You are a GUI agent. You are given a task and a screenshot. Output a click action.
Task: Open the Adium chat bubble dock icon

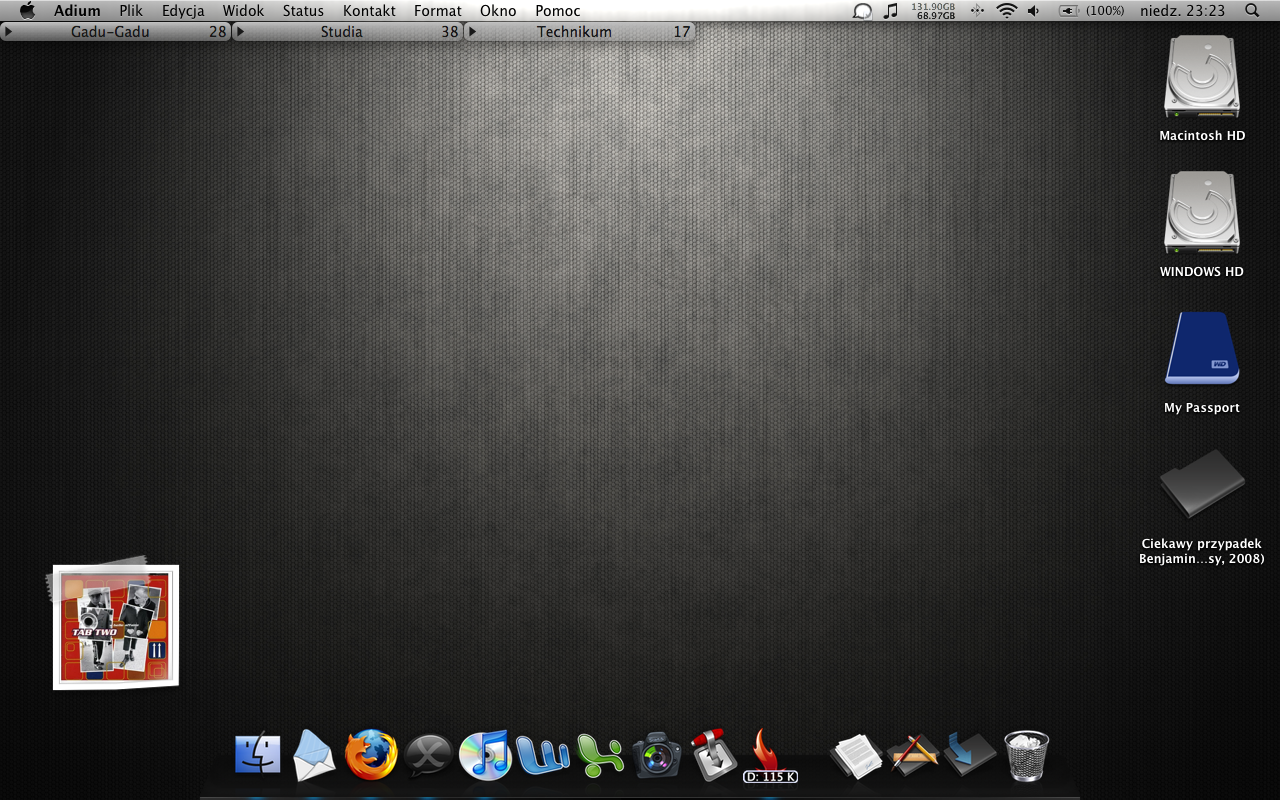[x=428, y=757]
